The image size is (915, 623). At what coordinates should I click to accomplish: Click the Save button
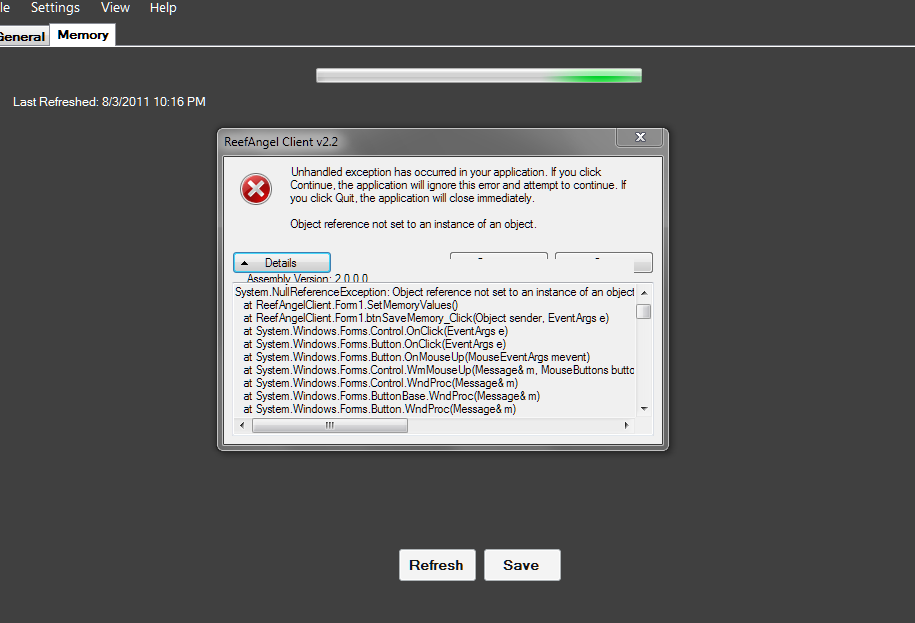click(522, 565)
